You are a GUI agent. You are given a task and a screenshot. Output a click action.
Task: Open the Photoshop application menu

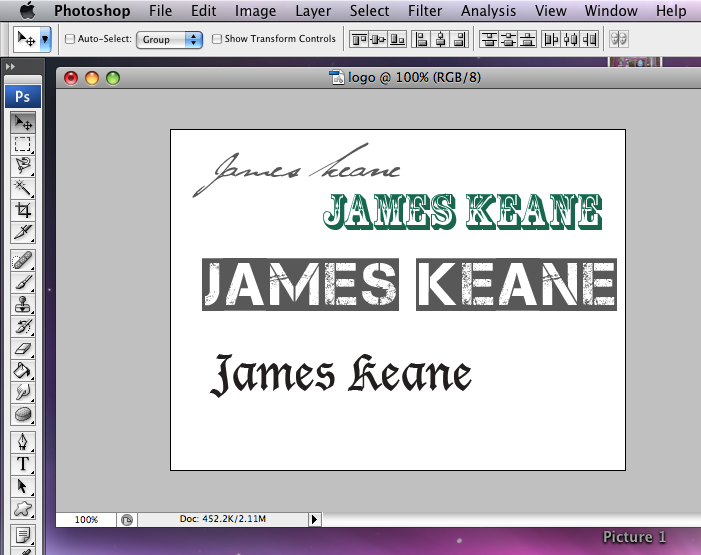pos(92,10)
